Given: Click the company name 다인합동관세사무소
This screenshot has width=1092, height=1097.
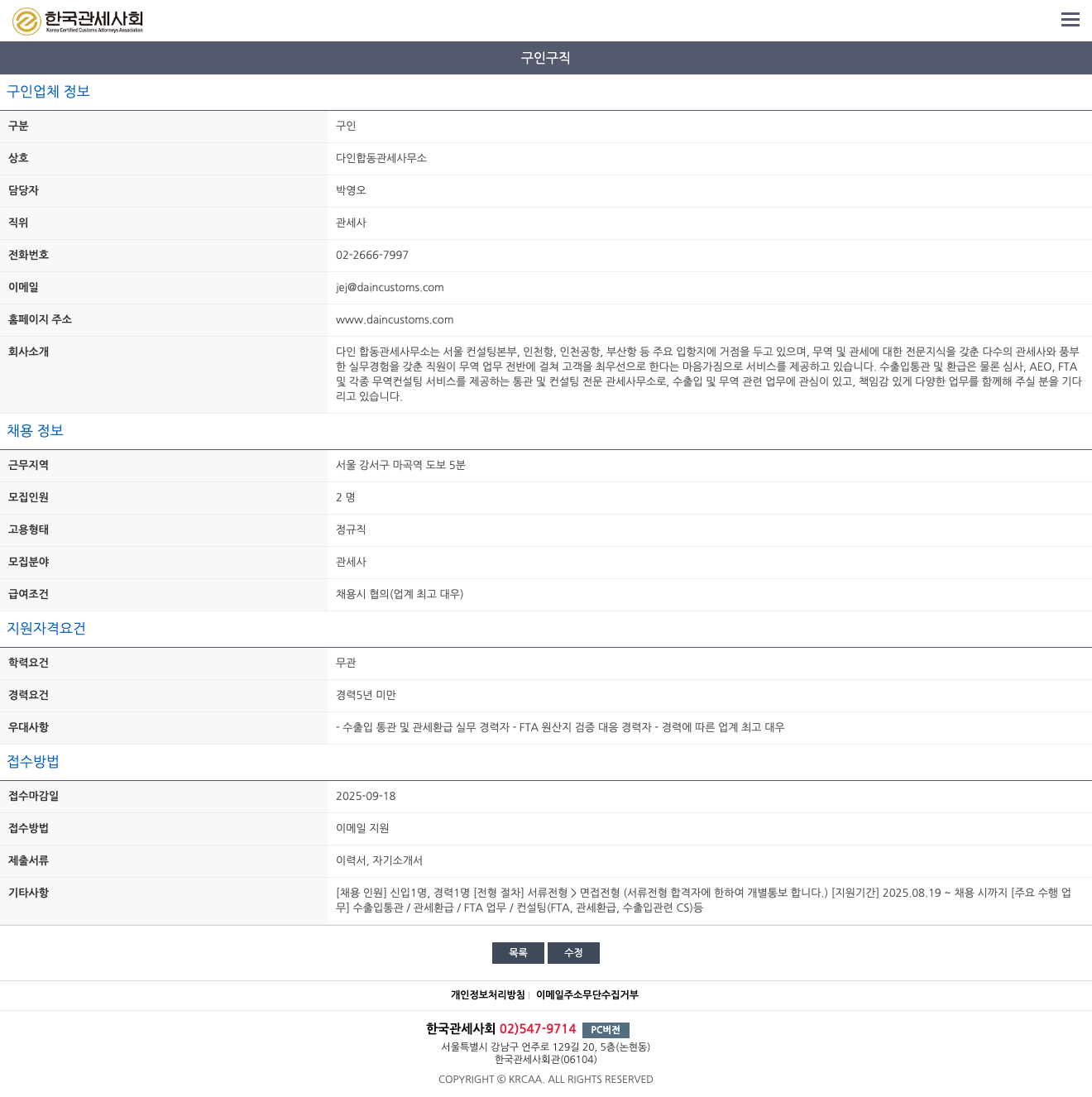Looking at the screenshot, I should click(x=381, y=159).
